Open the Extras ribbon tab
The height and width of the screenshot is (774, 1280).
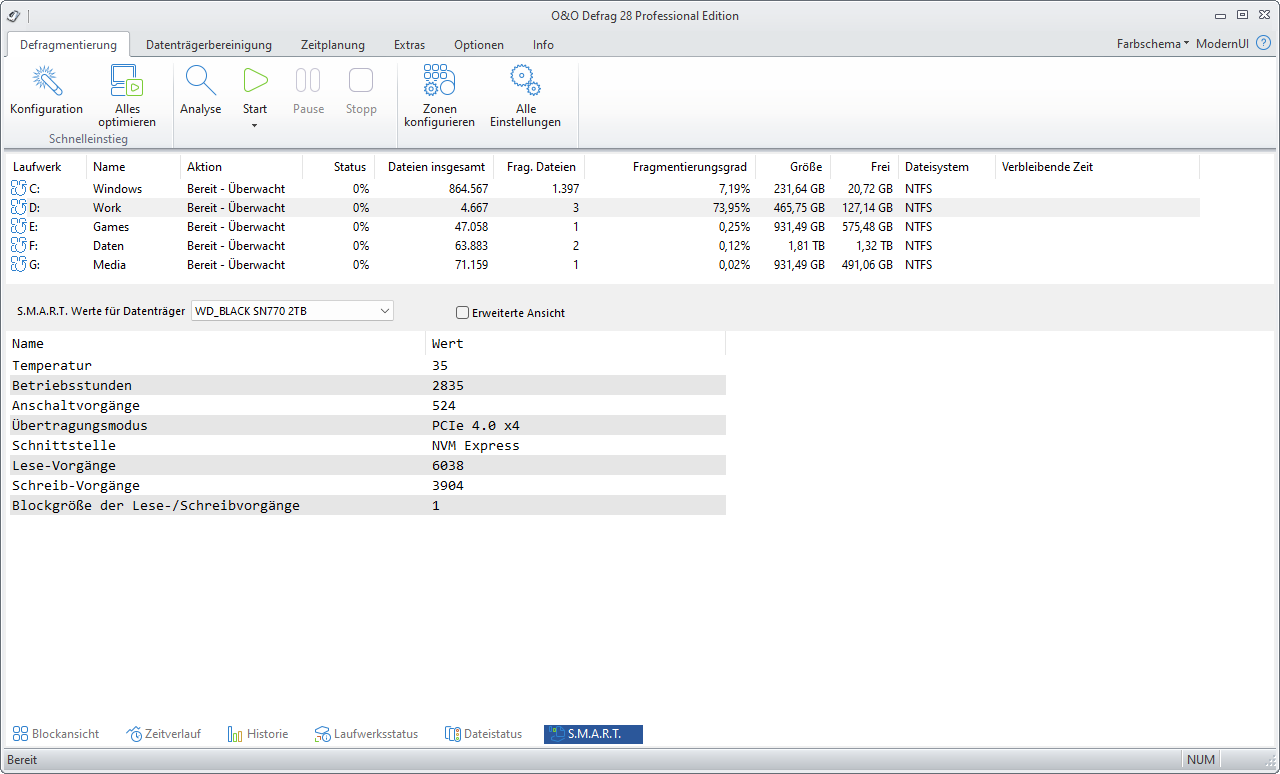(x=409, y=45)
